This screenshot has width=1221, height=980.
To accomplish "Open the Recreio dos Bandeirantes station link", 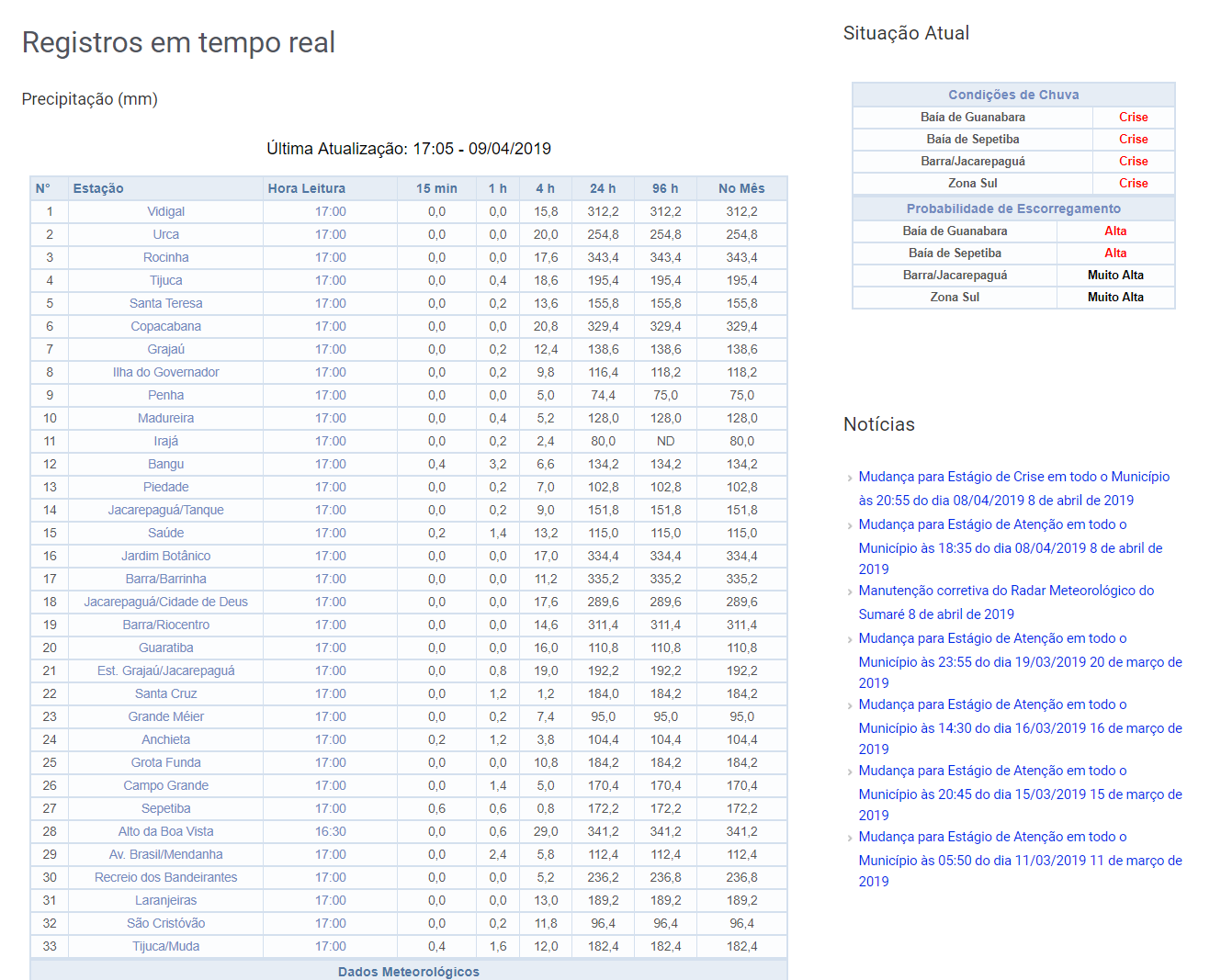I will tap(165, 877).
